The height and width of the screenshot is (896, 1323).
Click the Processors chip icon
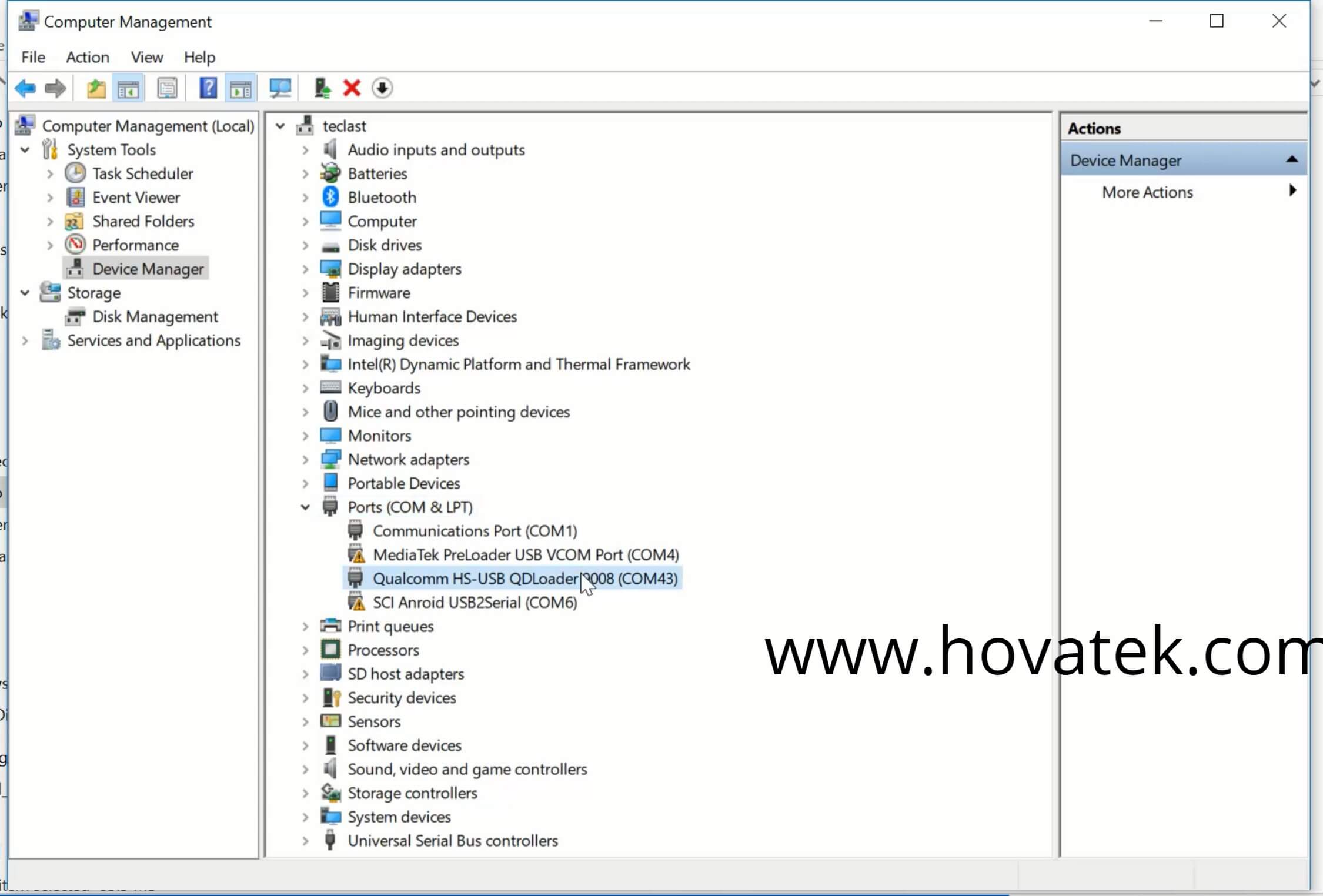(x=330, y=650)
